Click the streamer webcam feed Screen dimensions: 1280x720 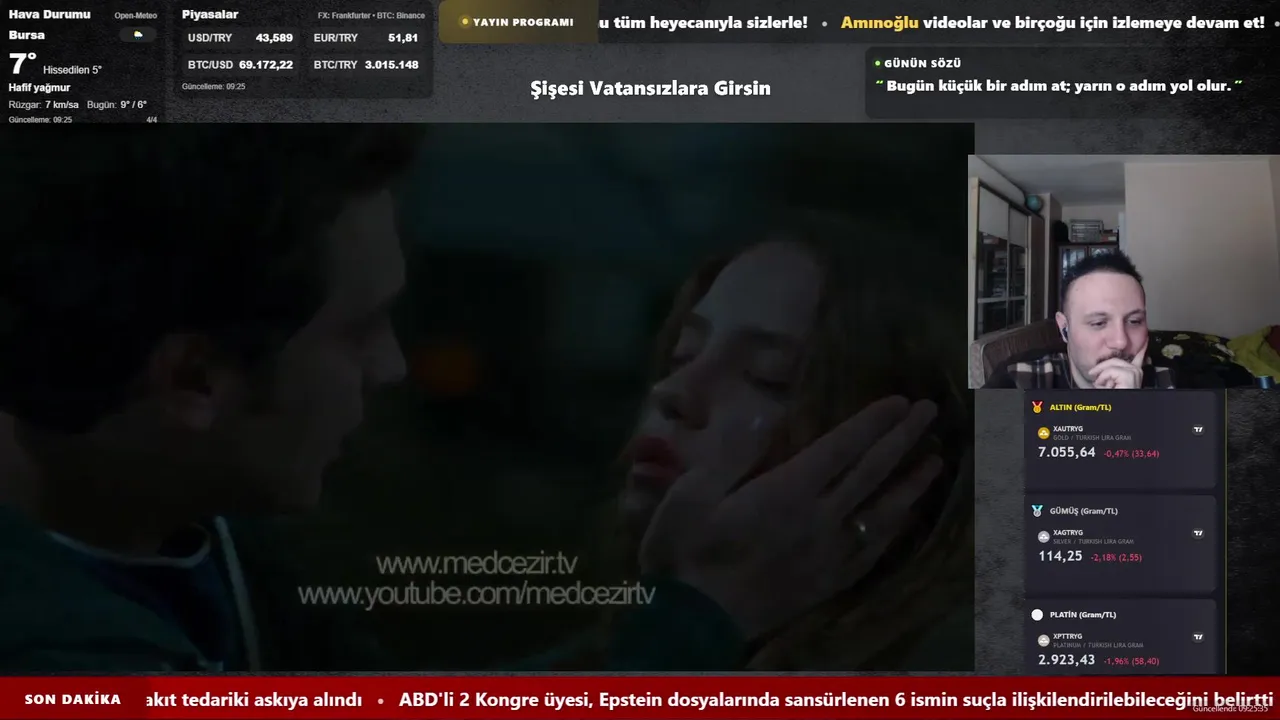(x=1124, y=271)
